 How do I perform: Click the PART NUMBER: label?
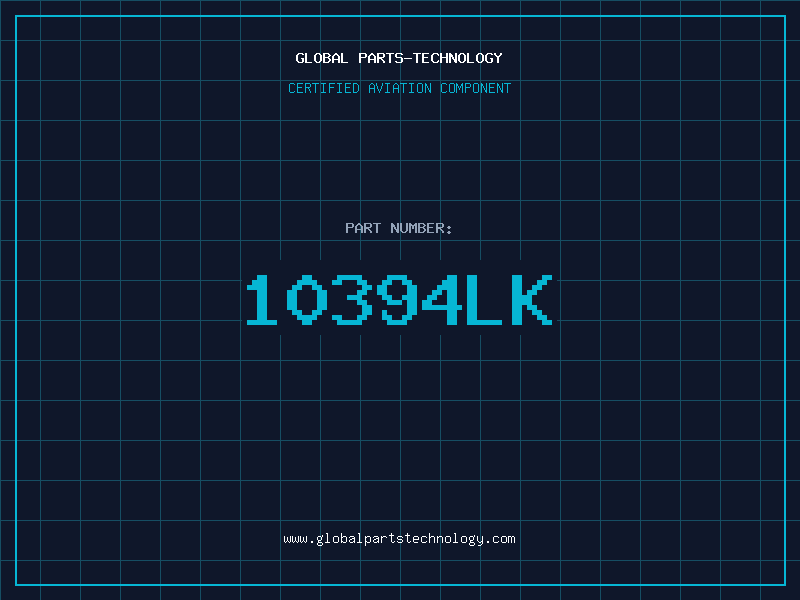coord(399,228)
